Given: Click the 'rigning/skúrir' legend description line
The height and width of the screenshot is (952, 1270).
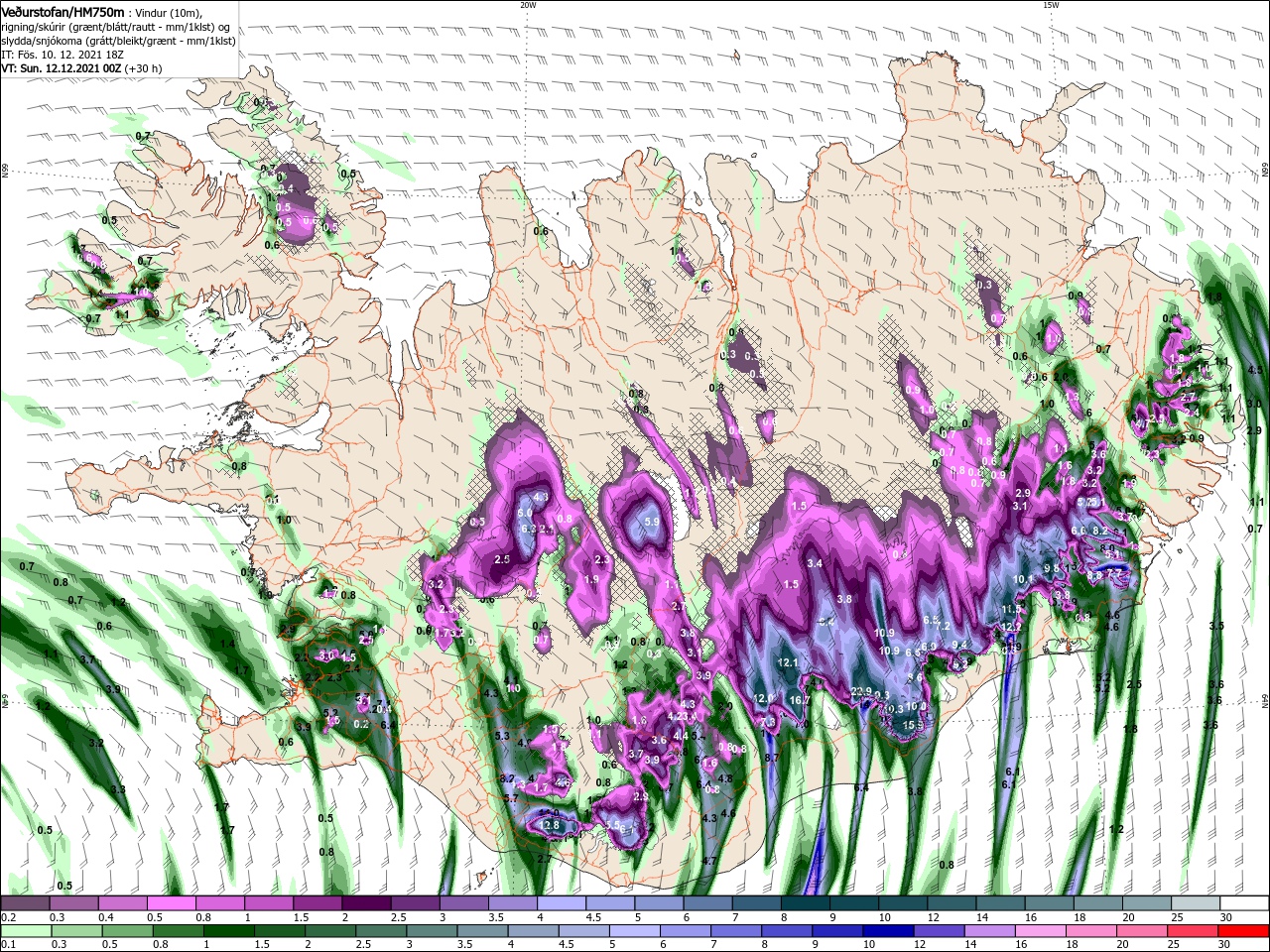Looking at the screenshot, I should point(115,26).
